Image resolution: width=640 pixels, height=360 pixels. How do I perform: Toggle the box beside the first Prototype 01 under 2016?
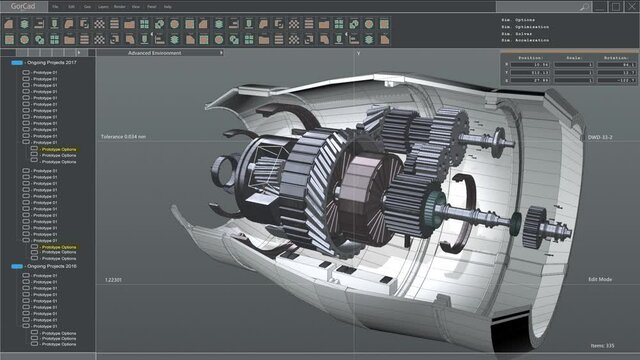(x=26, y=276)
